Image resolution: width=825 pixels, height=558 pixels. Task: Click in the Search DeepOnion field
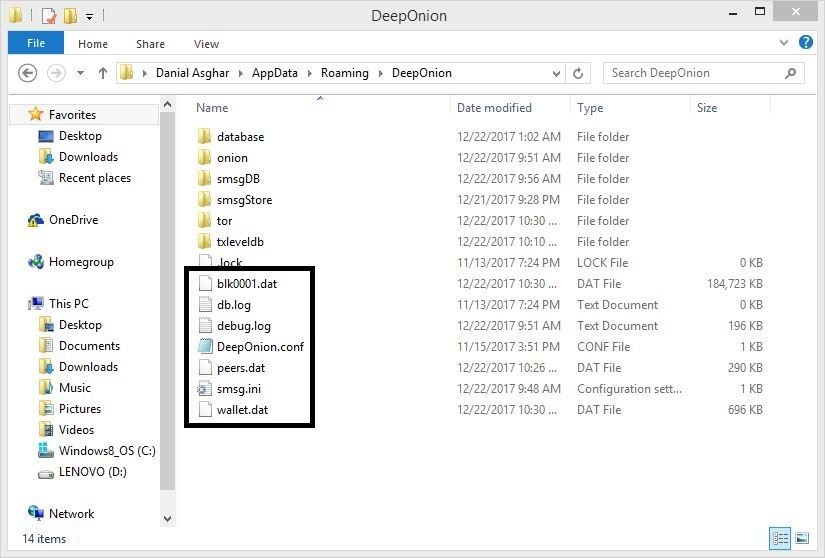tap(703, 73)
